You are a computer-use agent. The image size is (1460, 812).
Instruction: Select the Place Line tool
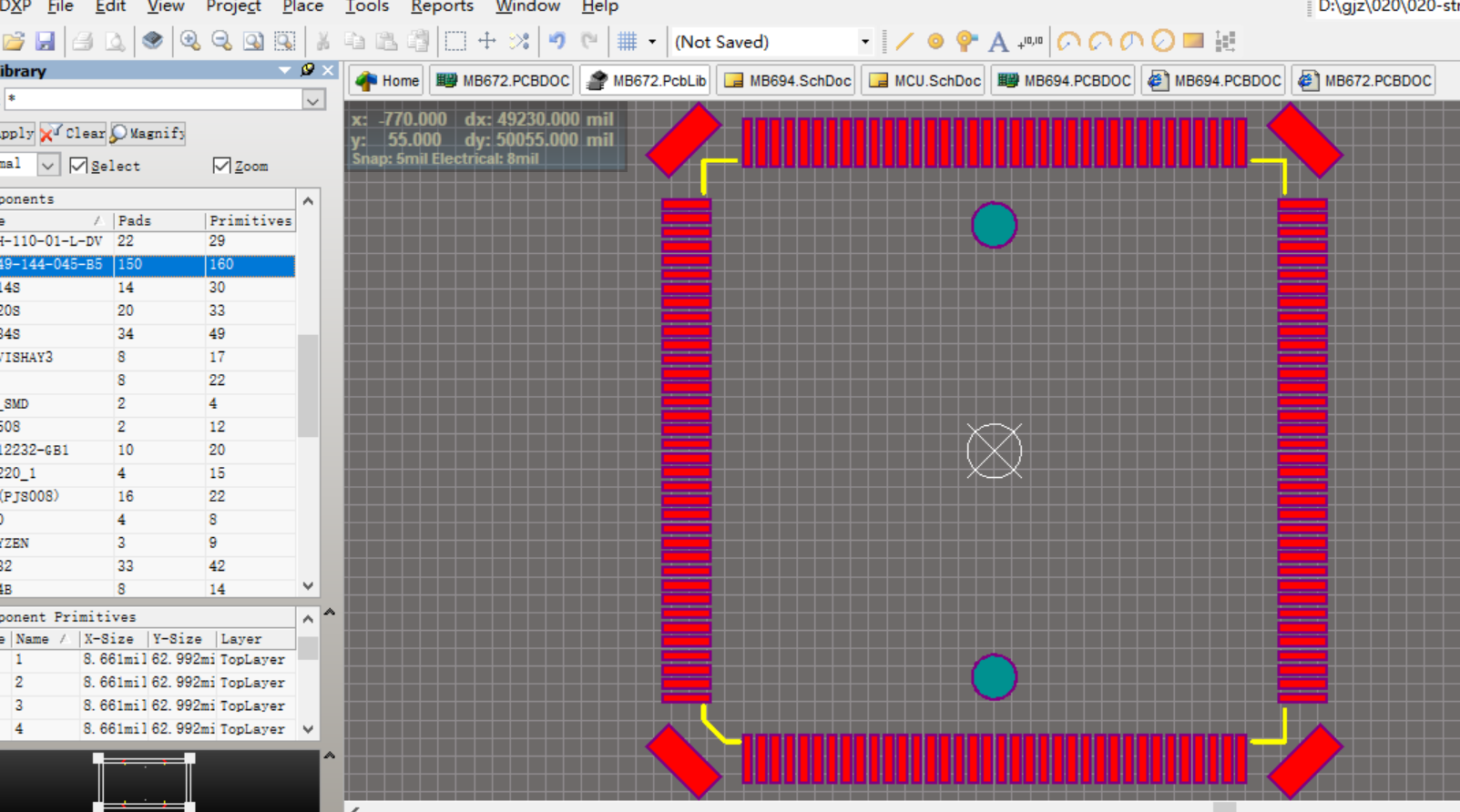coord(904,42)
